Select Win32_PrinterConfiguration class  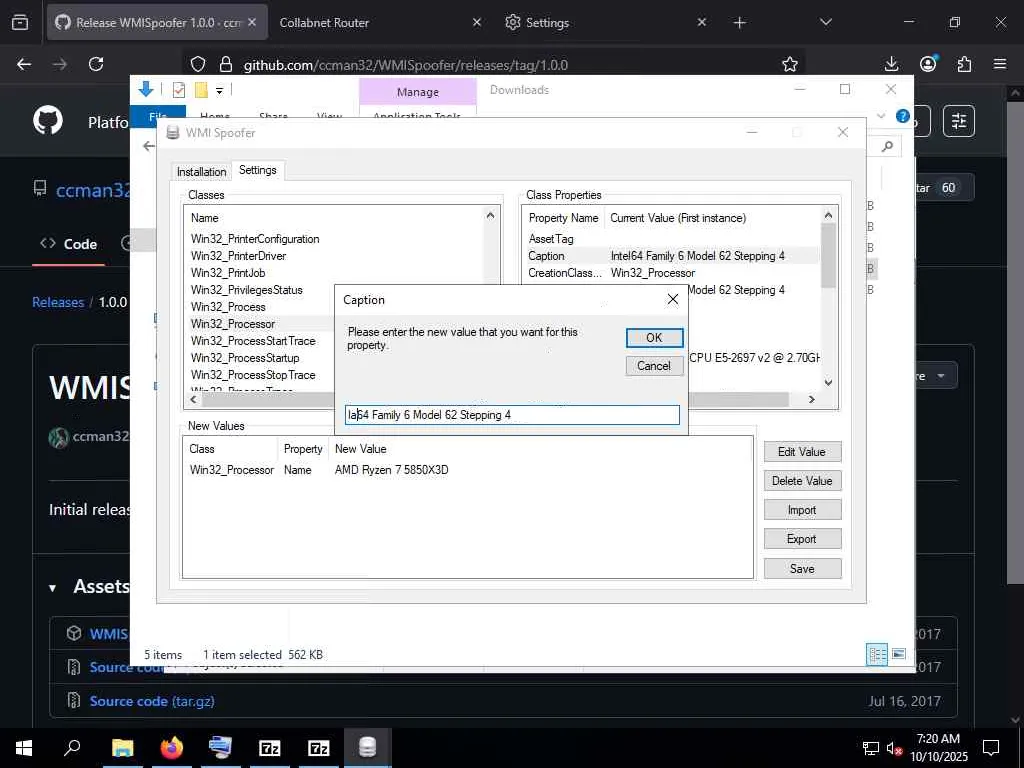tap(255, 239)
